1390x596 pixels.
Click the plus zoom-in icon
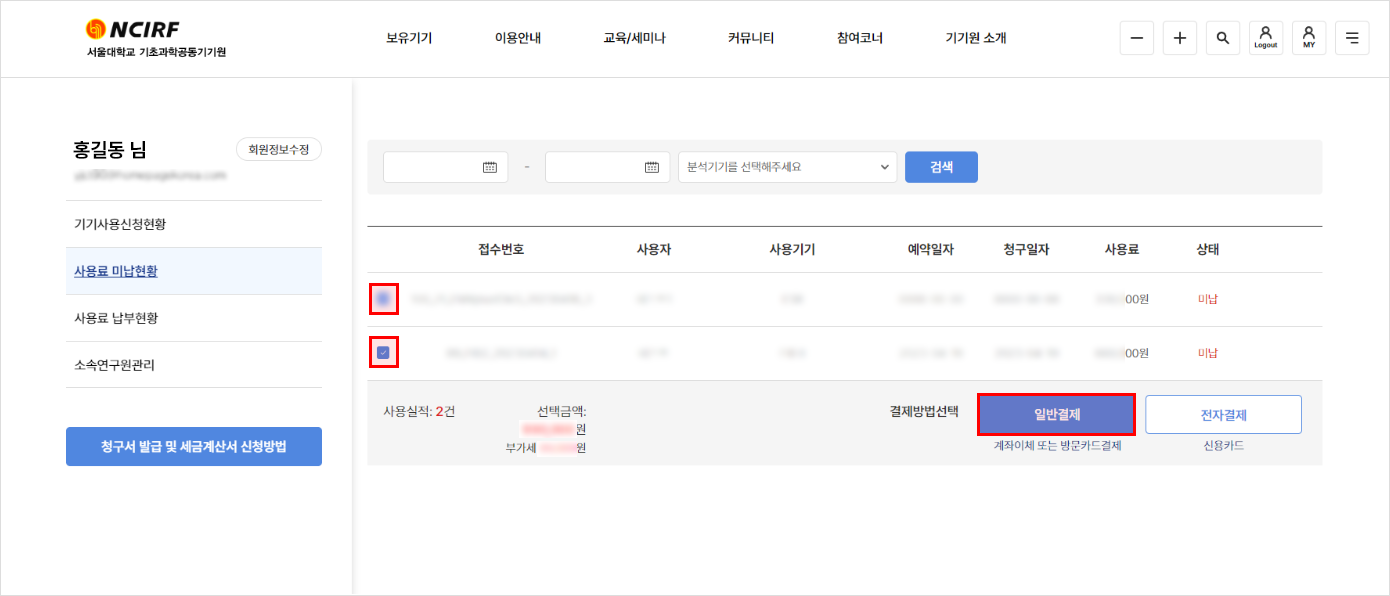(x=1179, y=38)
